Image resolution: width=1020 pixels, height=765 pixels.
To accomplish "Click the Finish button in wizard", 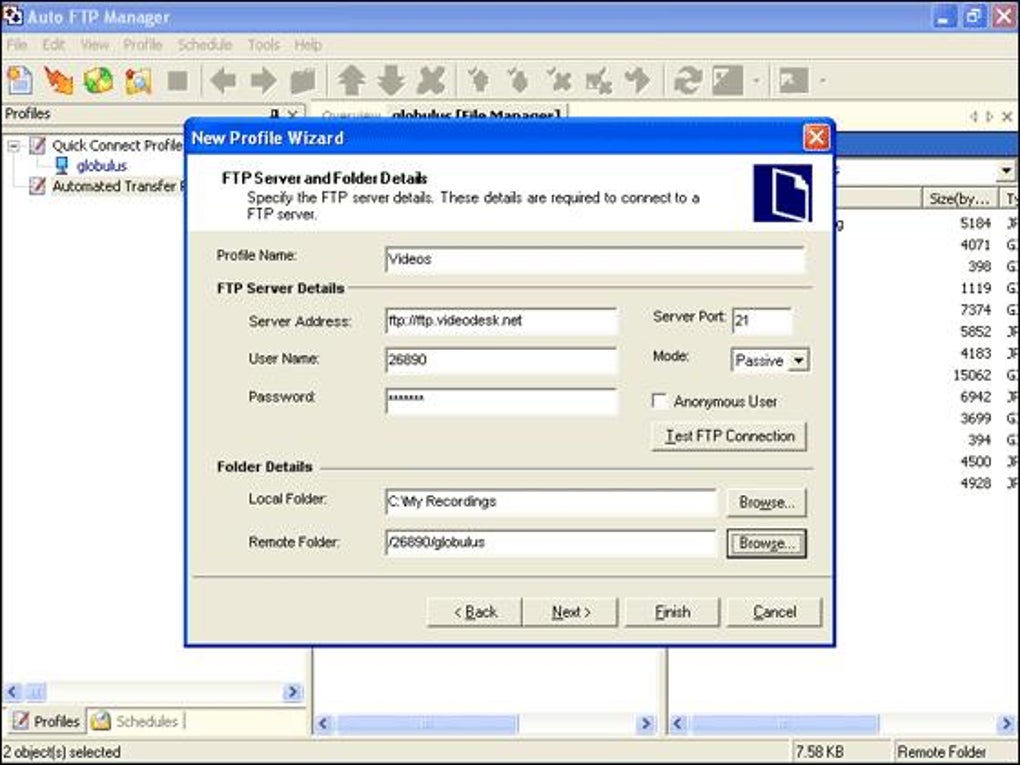I will pyautogui.click(x=672, y=612).
